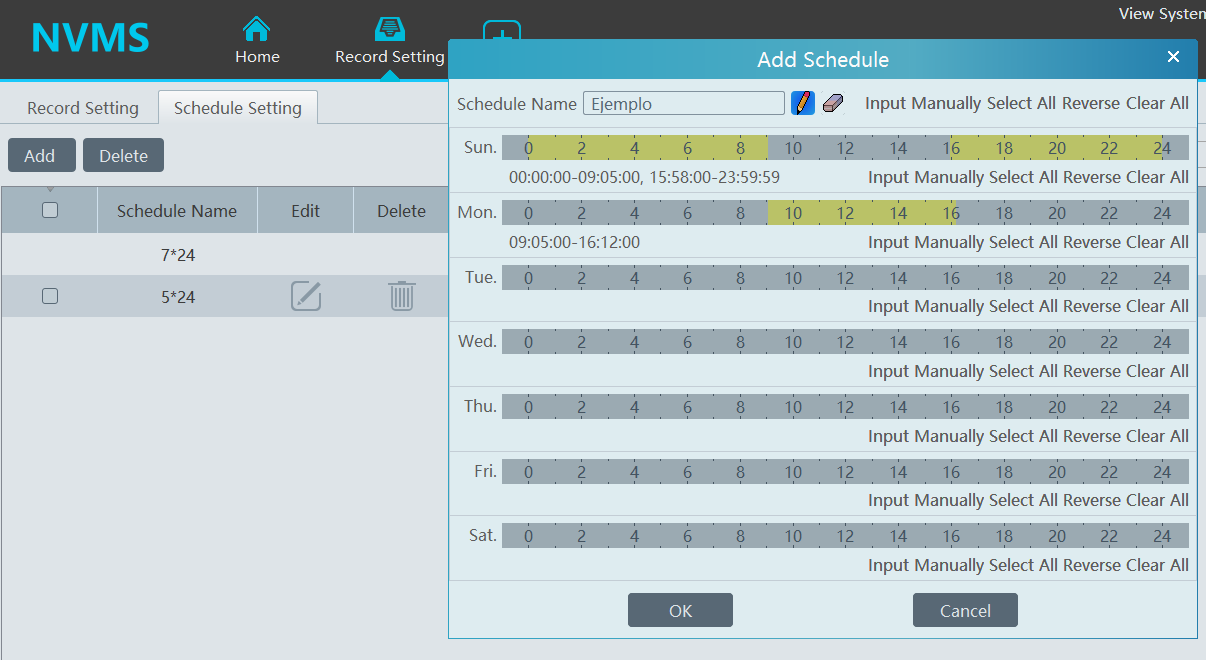Check the 5*24 schedule row checkbox

pos(50,296)
